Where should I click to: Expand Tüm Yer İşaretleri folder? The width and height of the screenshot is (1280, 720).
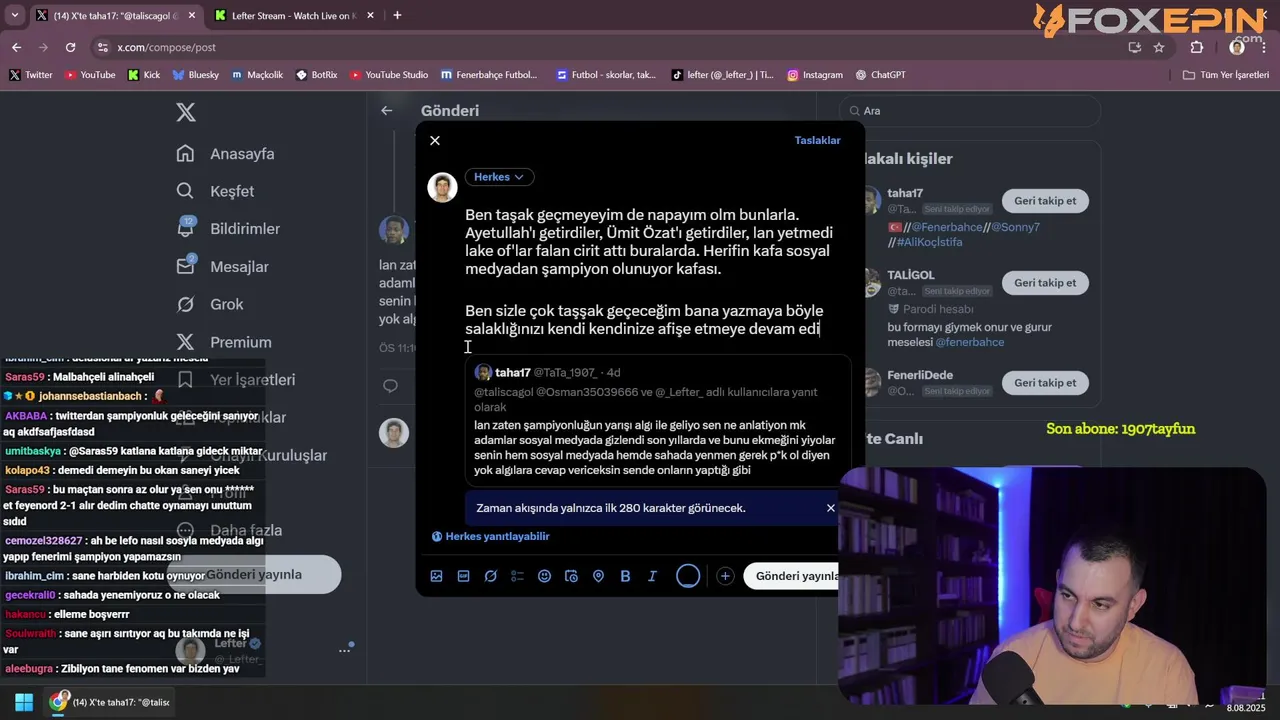[1225, 75]
